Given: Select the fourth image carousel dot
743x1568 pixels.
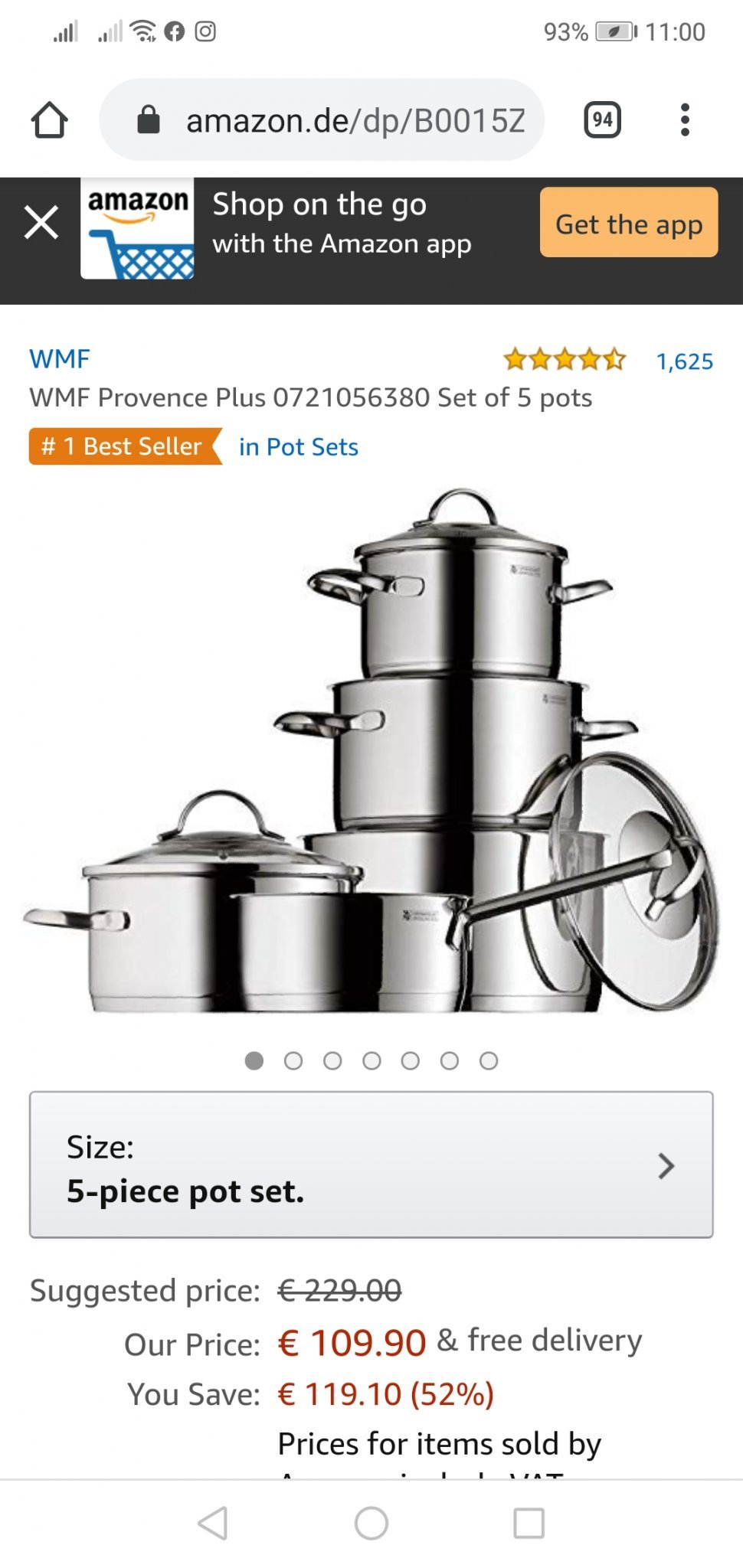Looking at the screenshot, I should pos(371,1060).
